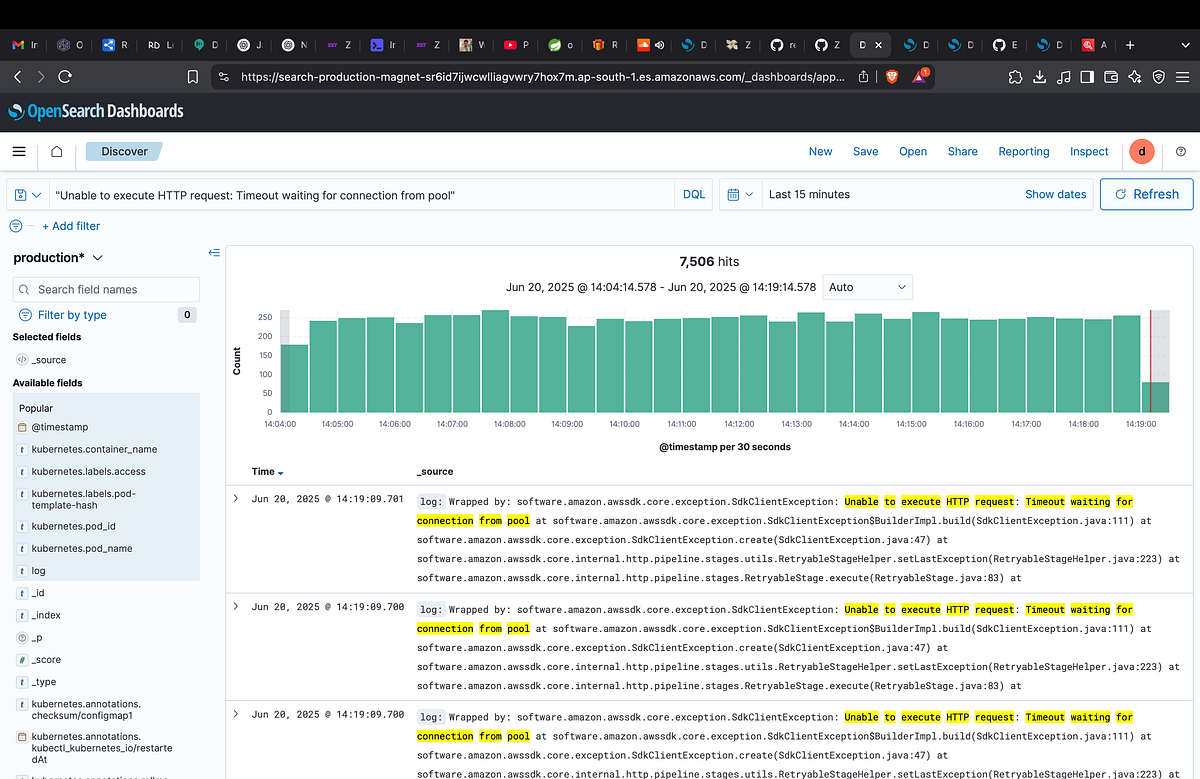Click the OpenSearch Dashboards logo
1200x779 pixels.
tap(95, 111)
